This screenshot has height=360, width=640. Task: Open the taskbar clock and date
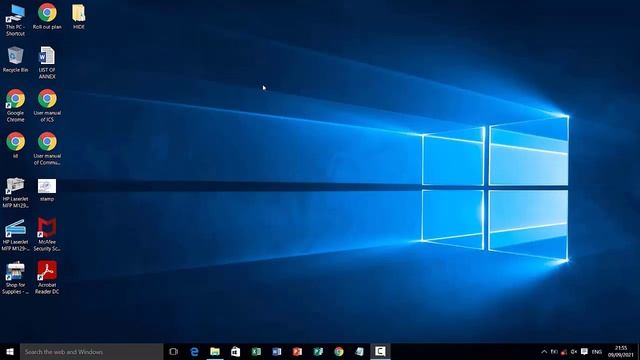click(x=621, y=351)
